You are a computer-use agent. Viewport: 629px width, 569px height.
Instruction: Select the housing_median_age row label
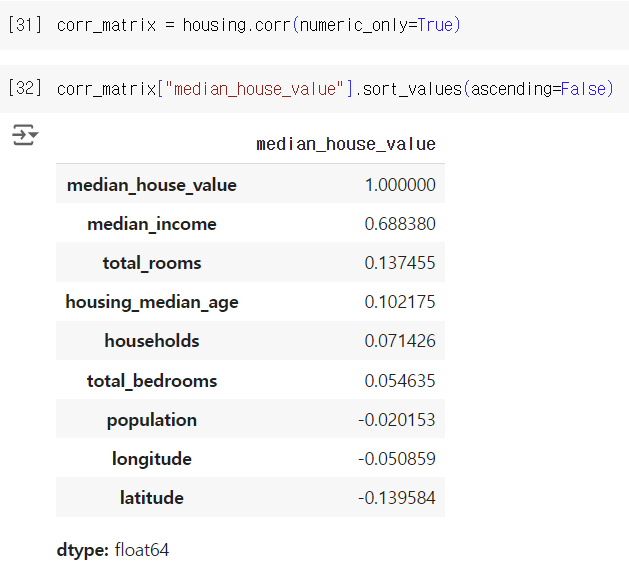click(x=152, y=302)
